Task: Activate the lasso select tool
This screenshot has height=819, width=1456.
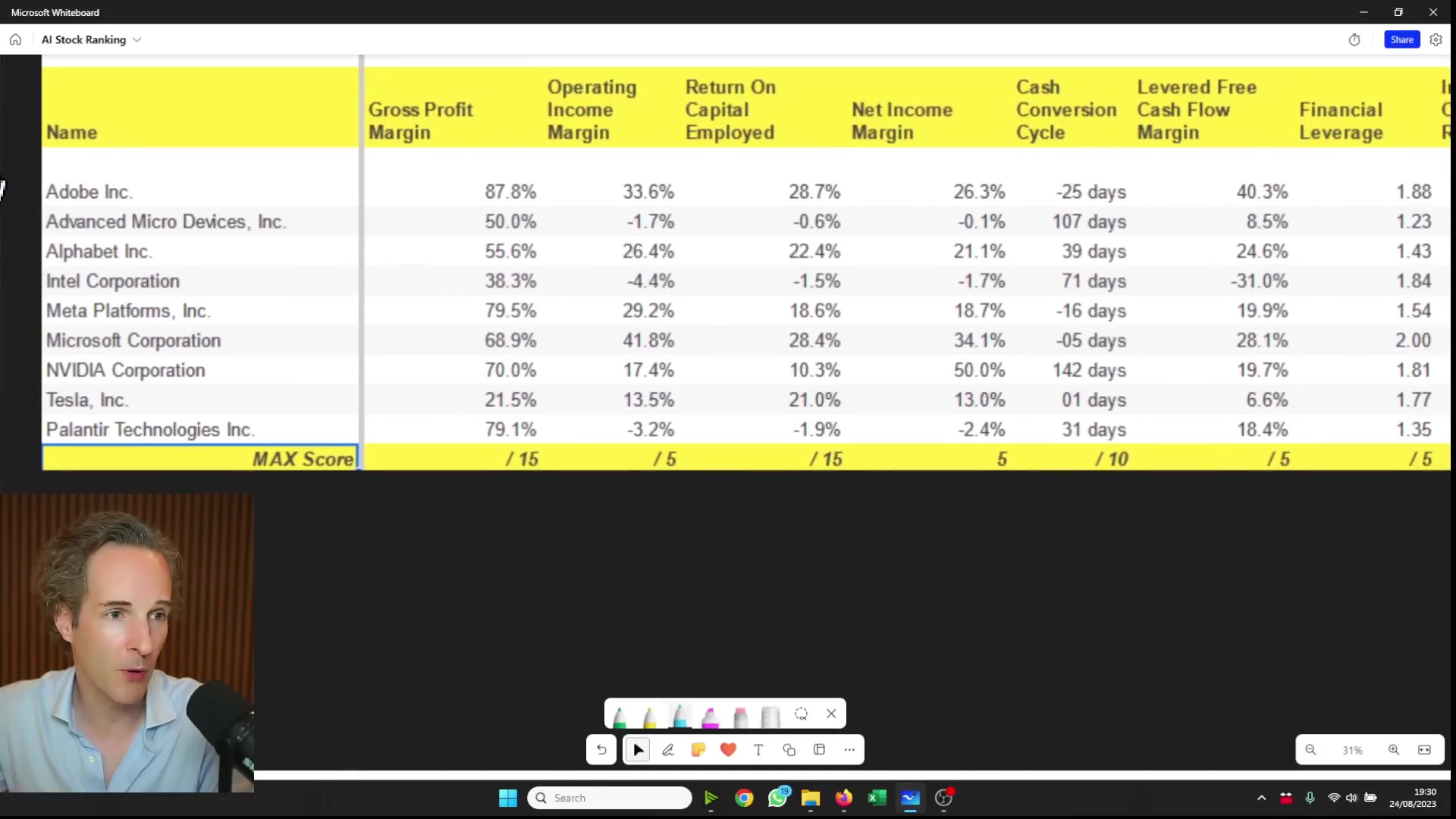Action: pos(801,714)
